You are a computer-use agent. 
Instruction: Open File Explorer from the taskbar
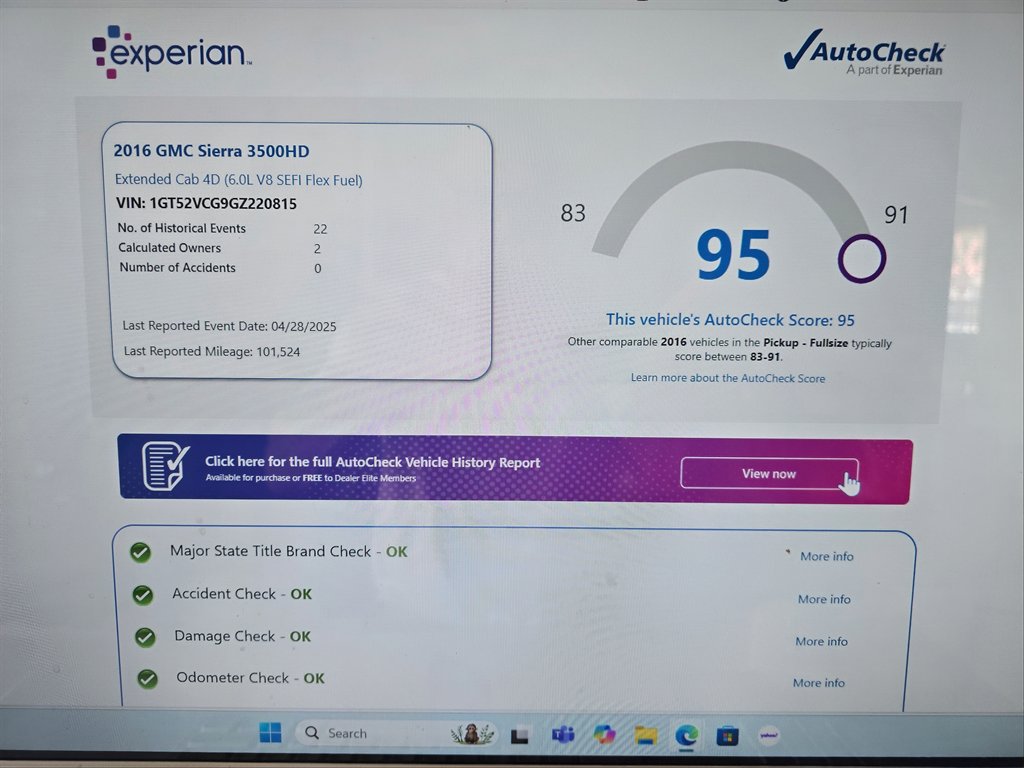tap(645, 736)
